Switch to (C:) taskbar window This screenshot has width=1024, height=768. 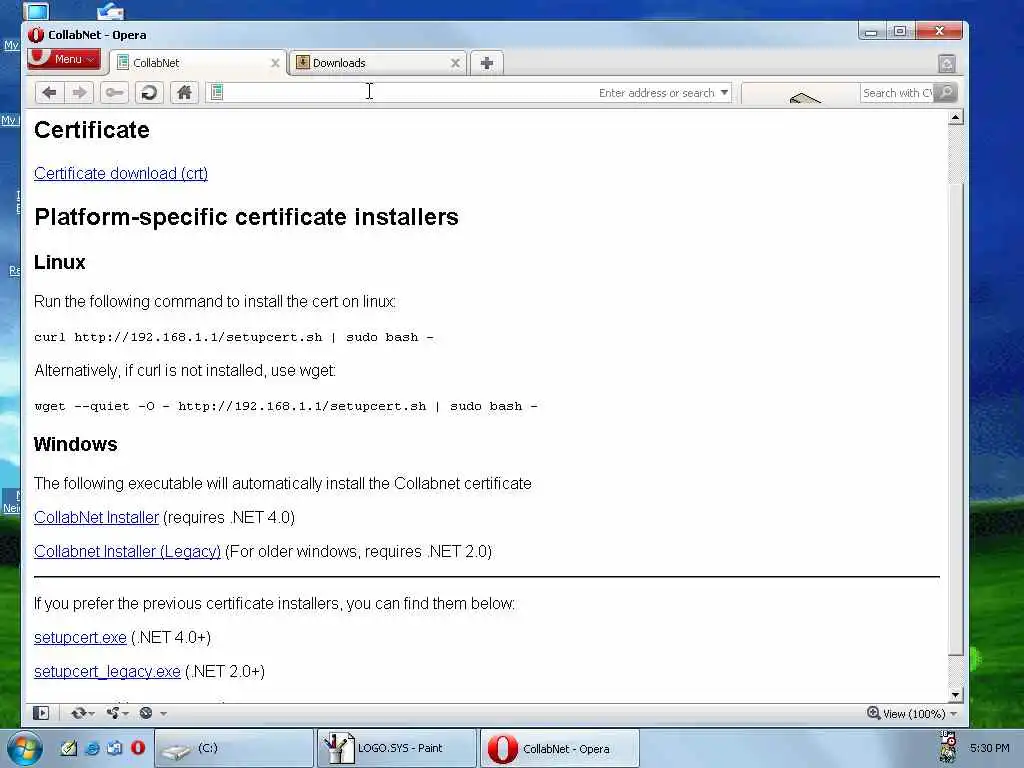click(x=234, y=748)
